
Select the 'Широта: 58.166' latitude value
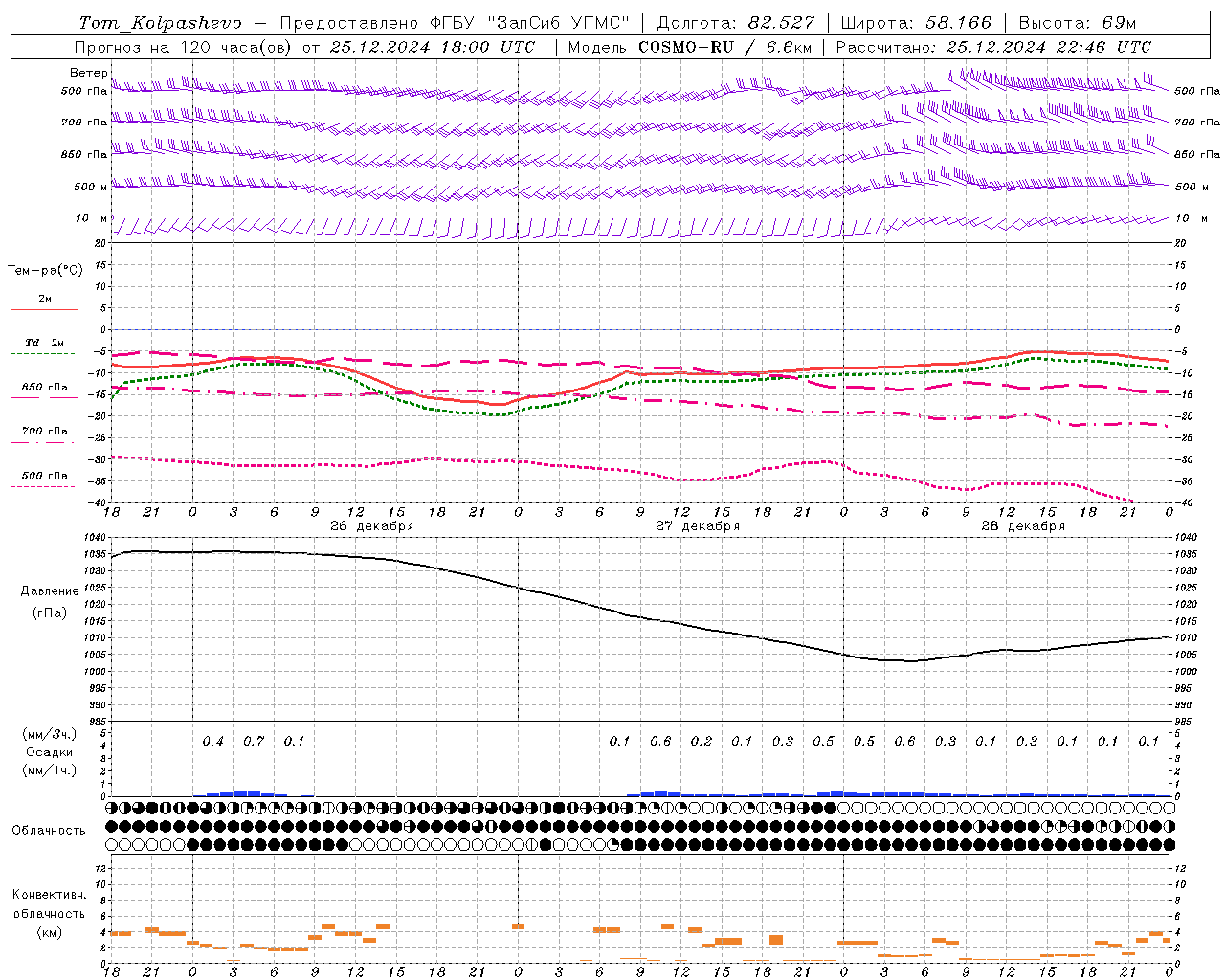coord(917,23)
